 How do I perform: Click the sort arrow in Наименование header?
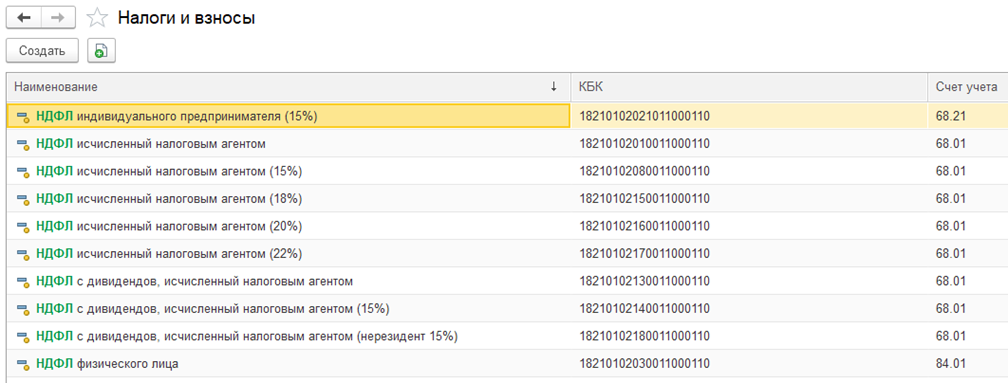[554, 87]
